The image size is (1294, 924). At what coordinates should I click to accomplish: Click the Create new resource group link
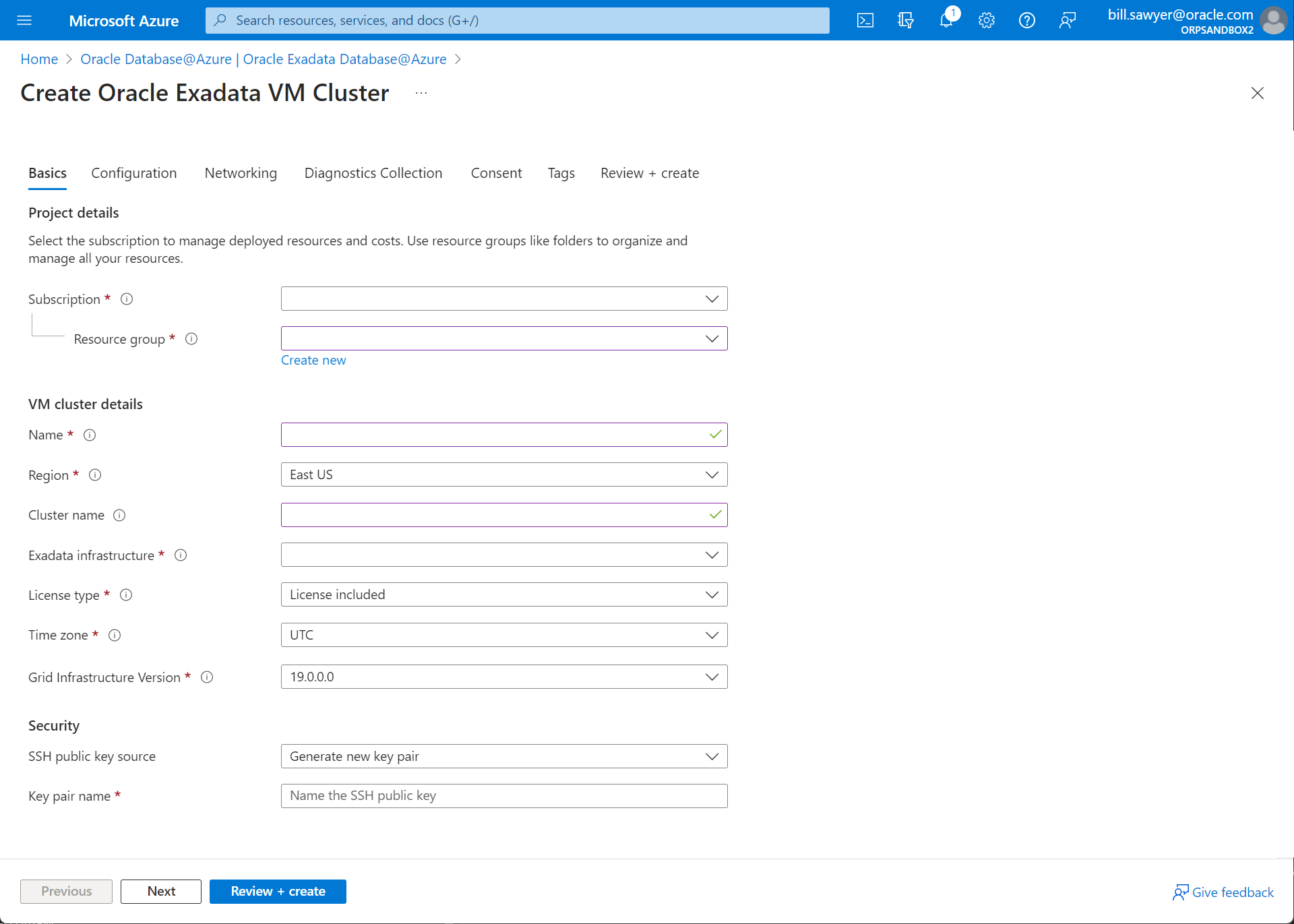pyautogui.click(x=313, y=360)
